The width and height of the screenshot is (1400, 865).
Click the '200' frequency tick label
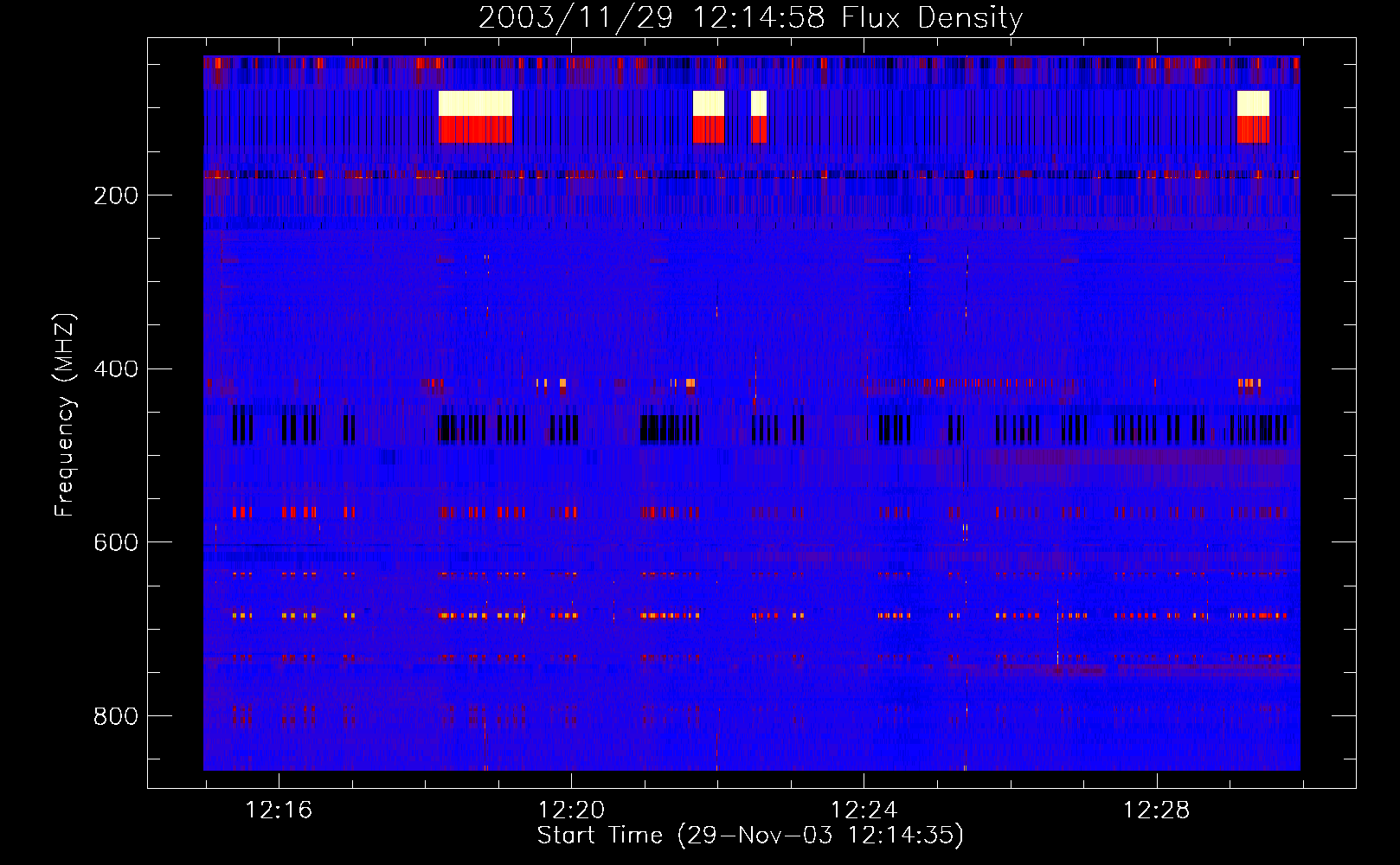click(116, 195)
